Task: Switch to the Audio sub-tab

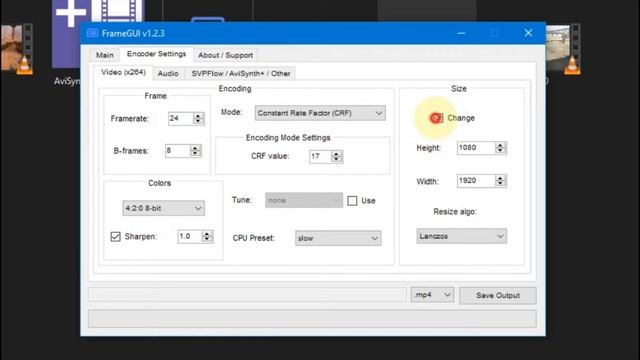Action: pyautogui.click(x=168, y=73)
